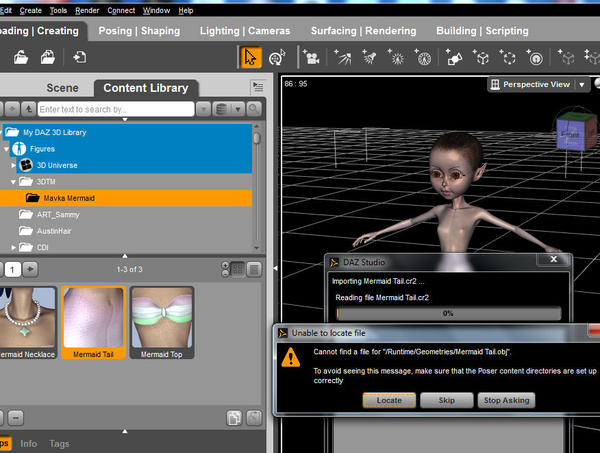Image resolution: width=600 pixels, height=453 pixels.
Task: Open the Posing | Shaping activity tab
Action: point(139,31)
